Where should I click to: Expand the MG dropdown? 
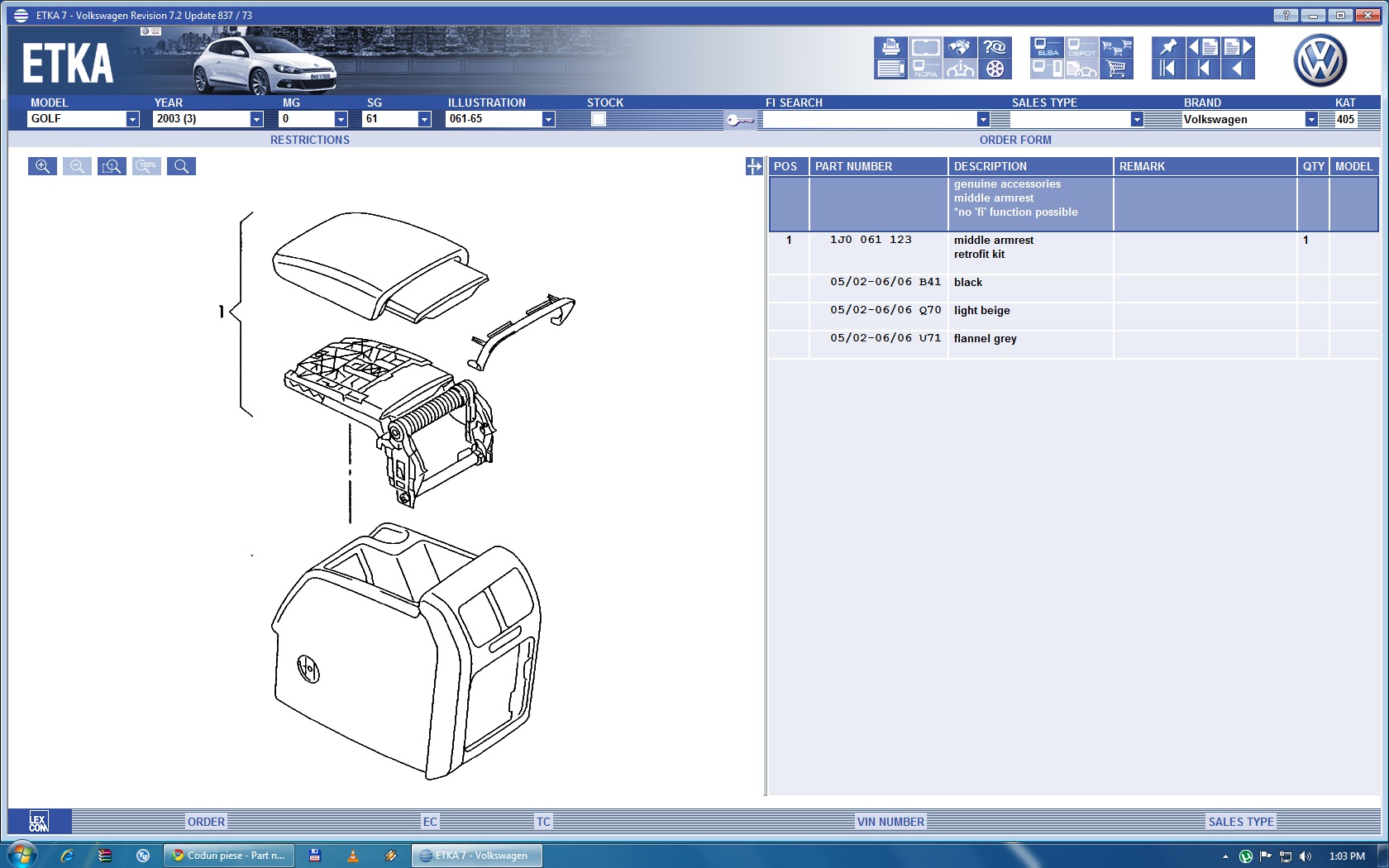tap(341, 119)
